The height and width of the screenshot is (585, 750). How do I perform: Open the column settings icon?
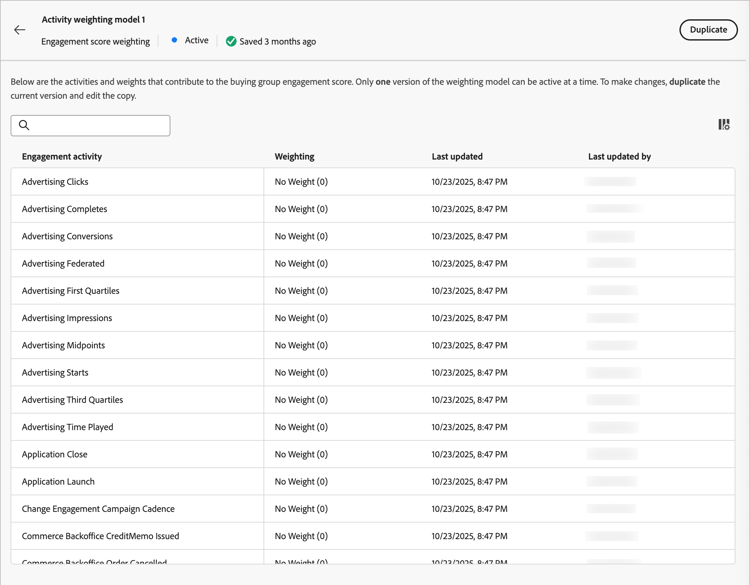point(724,125)
